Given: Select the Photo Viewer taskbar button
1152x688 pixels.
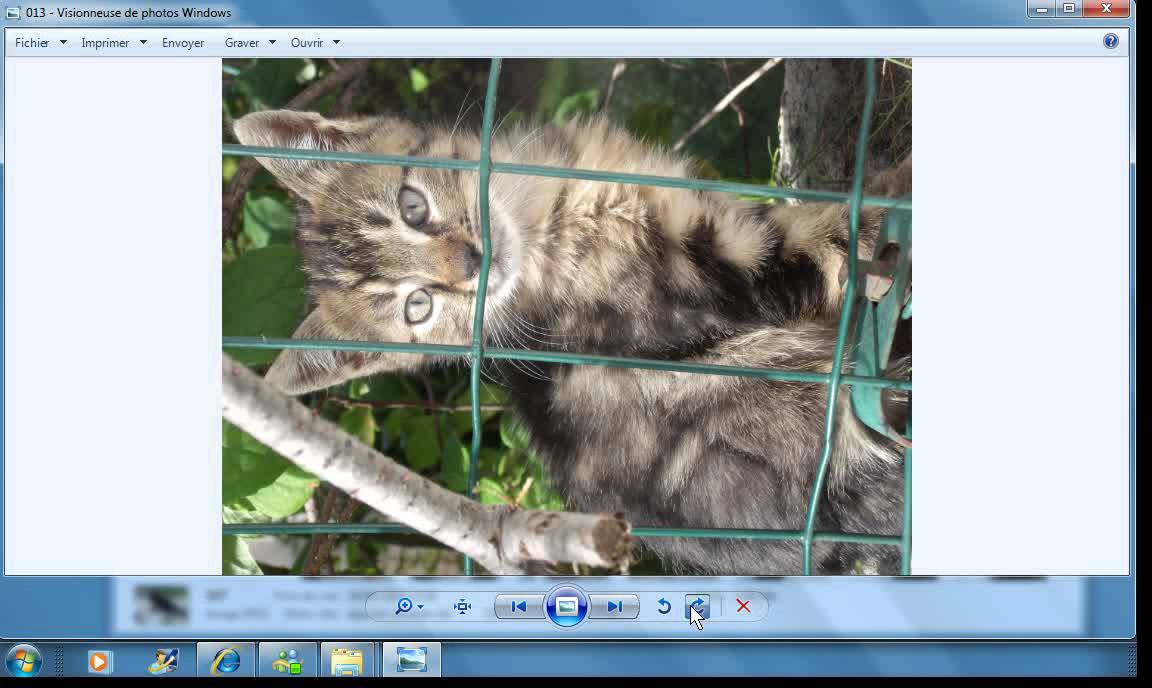Looking at the screenshot, I should click(411, 661).
